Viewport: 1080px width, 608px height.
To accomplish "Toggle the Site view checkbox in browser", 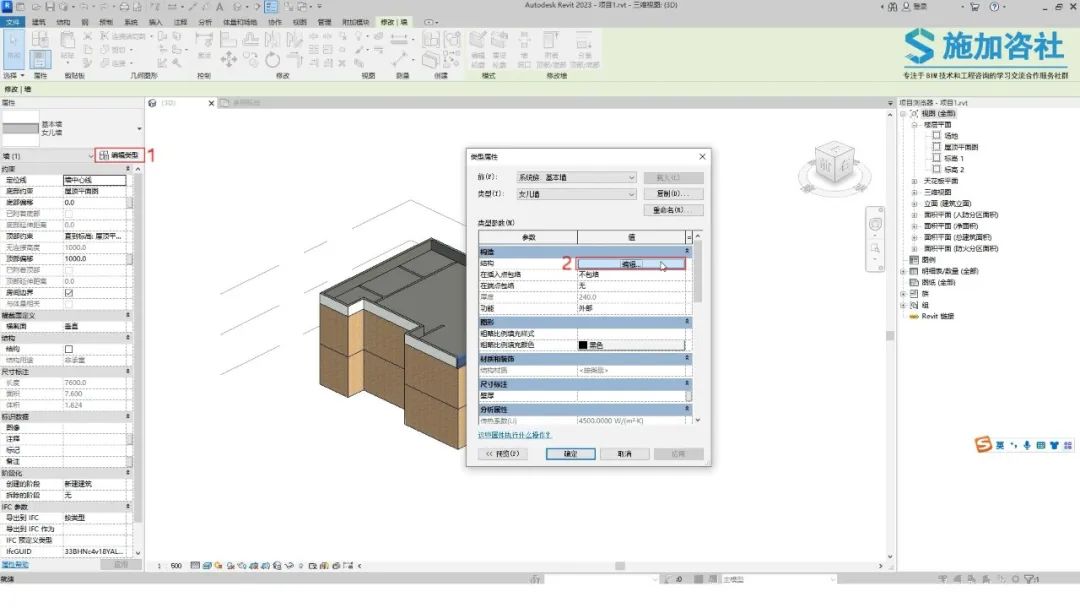I will [x=936, y=136].
